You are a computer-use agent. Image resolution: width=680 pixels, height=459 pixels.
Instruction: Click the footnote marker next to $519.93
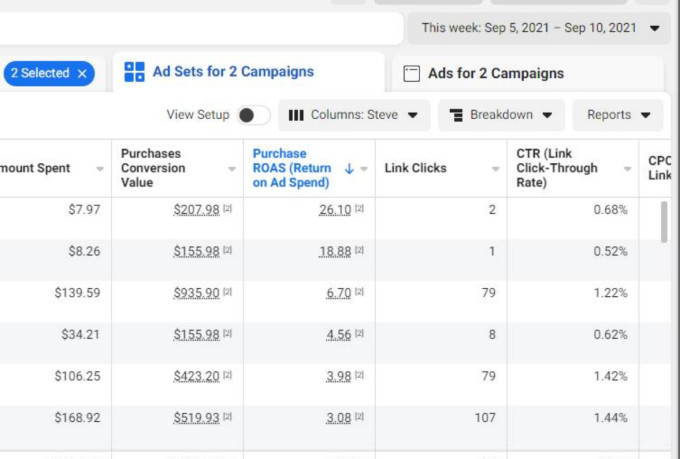(228, 416)
